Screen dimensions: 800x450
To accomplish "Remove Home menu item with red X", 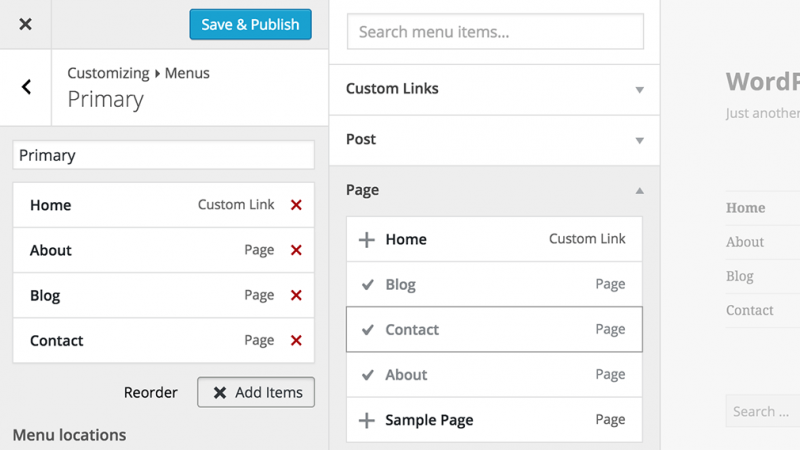I will tap(296, 205).
